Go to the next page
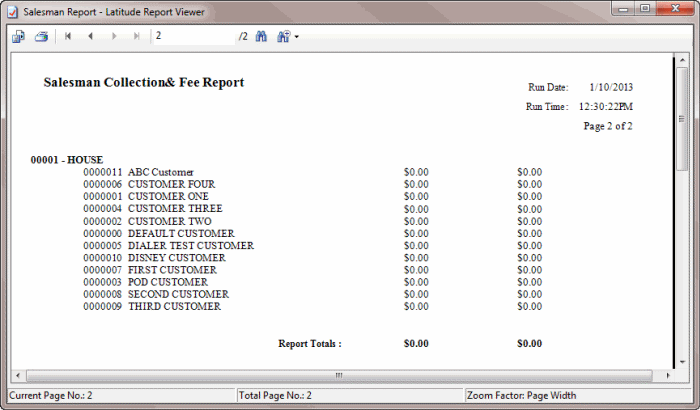This screenshot has height=410, width=700. [113, 36]
